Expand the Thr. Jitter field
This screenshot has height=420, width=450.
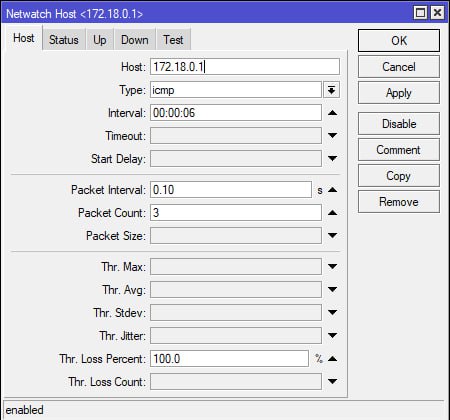click(332, 335)
